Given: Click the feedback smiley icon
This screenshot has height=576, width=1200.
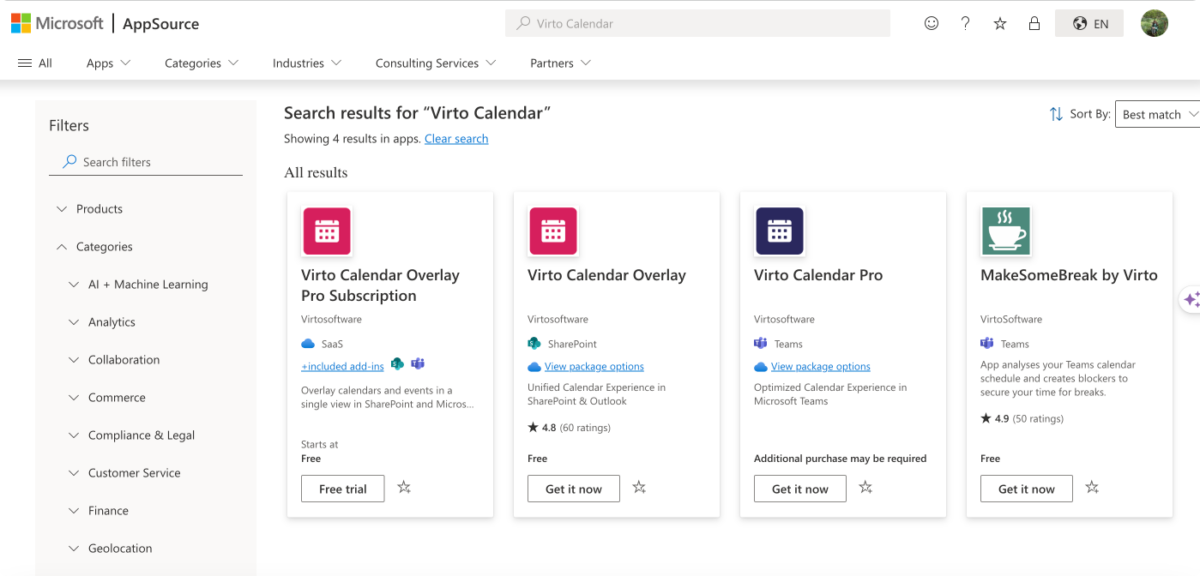Looking at the screenshot, I should coord(931,23).
